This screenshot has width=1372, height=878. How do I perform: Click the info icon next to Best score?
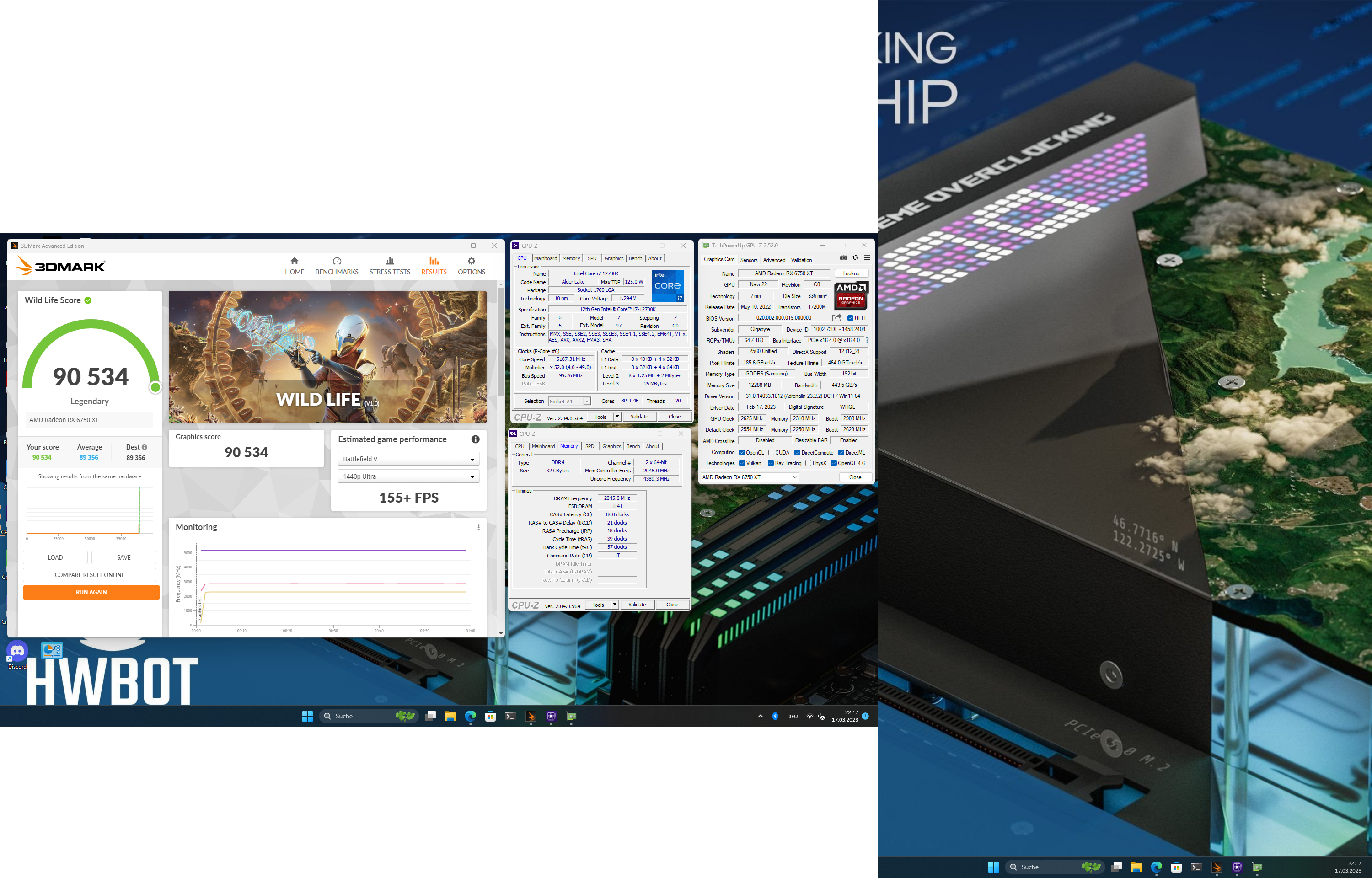144,447
